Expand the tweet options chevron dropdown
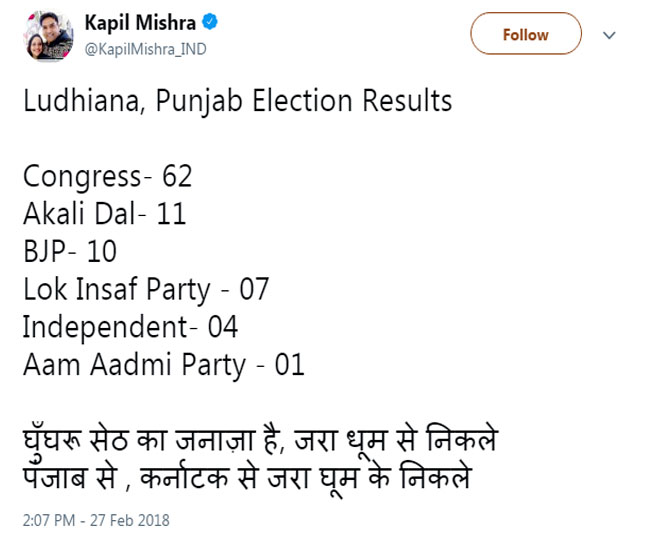Screen dimensions: 650x540 [610, 34]
